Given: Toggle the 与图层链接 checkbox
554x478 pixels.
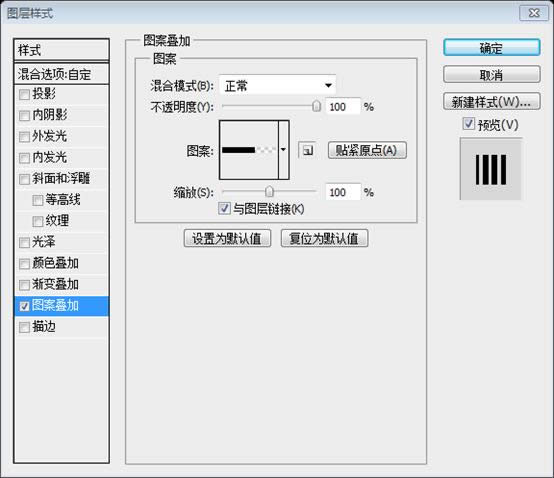Looking at the screenshot, I should point(225,208).
